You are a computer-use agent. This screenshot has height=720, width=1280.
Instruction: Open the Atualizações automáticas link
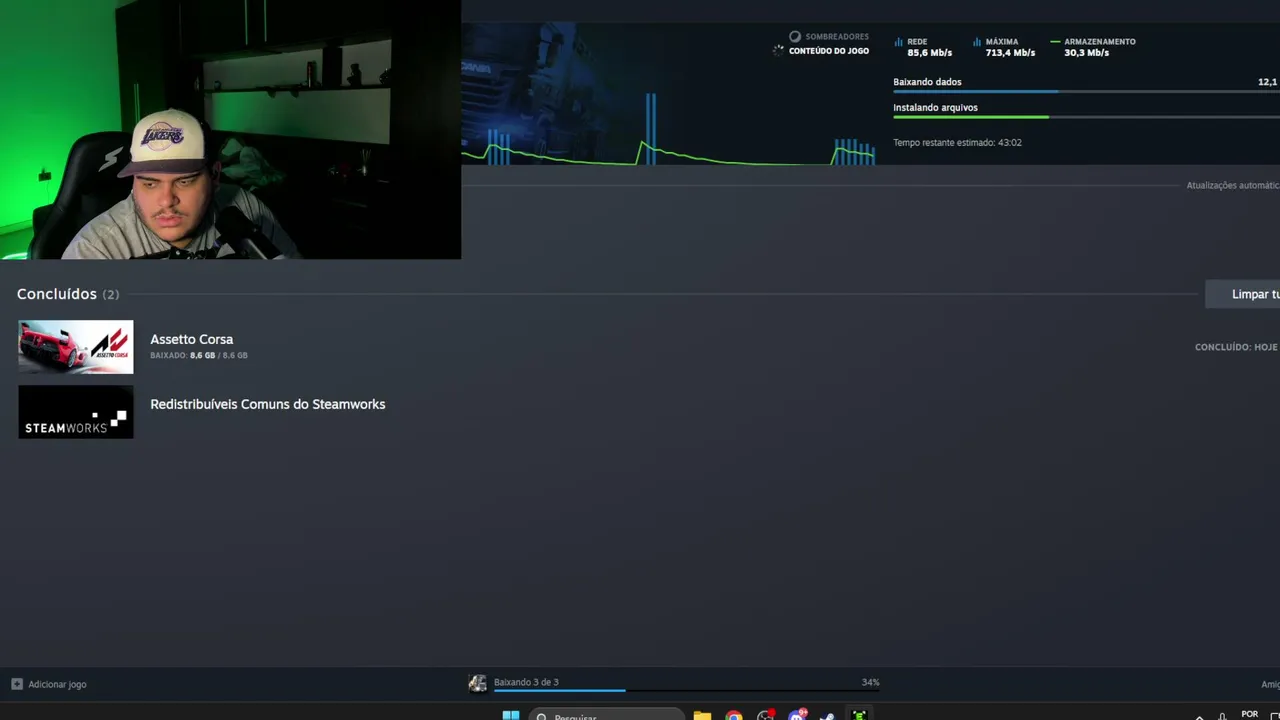coord(1233,185)
